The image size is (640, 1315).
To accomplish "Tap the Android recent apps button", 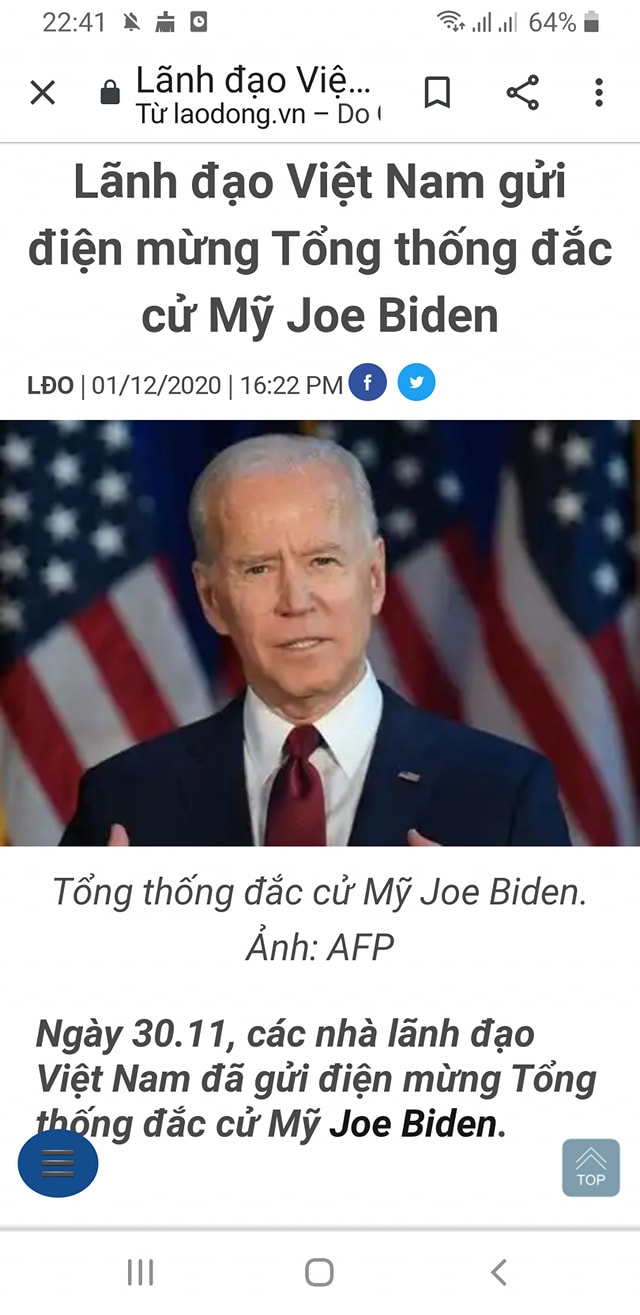I will (x=140, y=1272).
